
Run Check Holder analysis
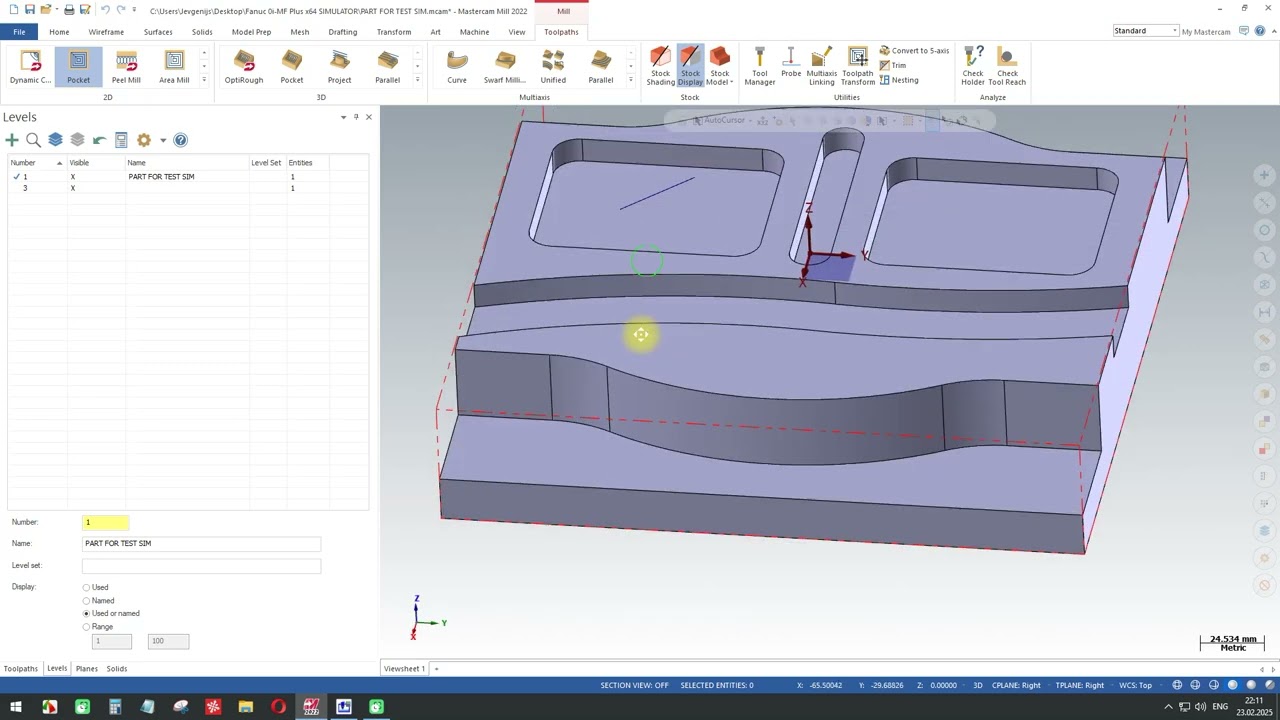(x=973, y=66)
